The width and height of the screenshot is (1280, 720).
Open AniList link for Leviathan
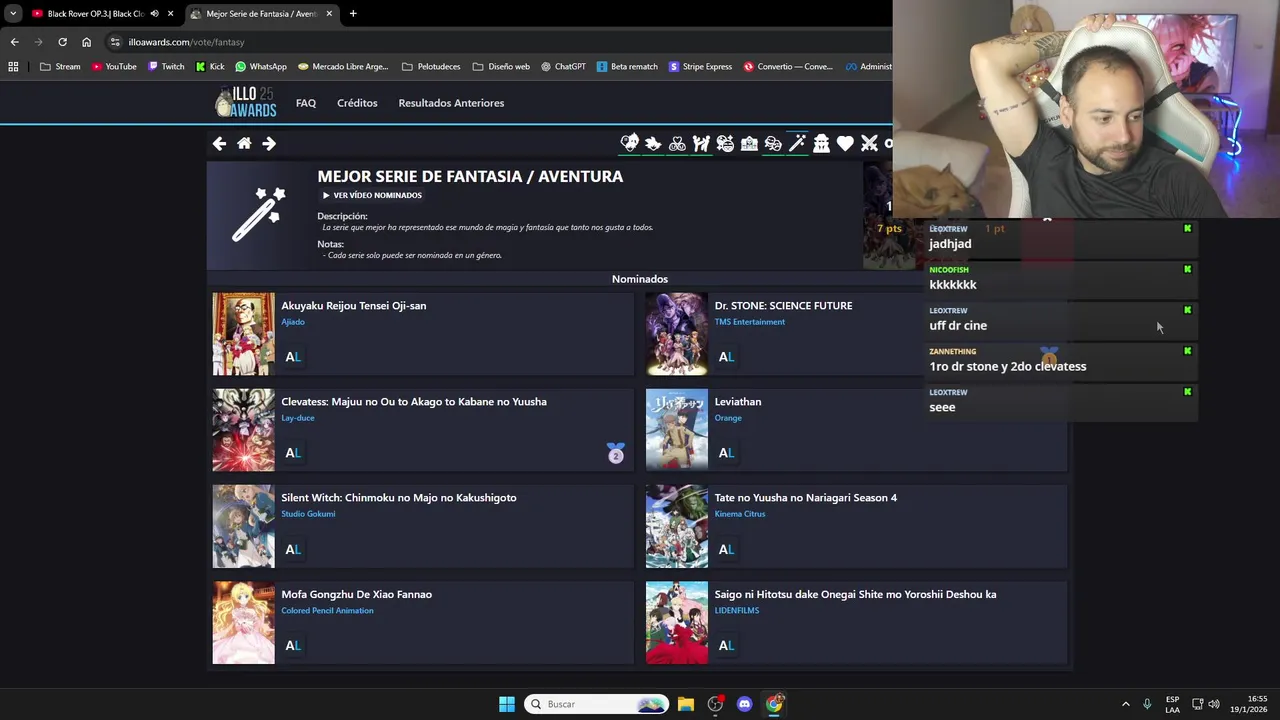[726, 453]
